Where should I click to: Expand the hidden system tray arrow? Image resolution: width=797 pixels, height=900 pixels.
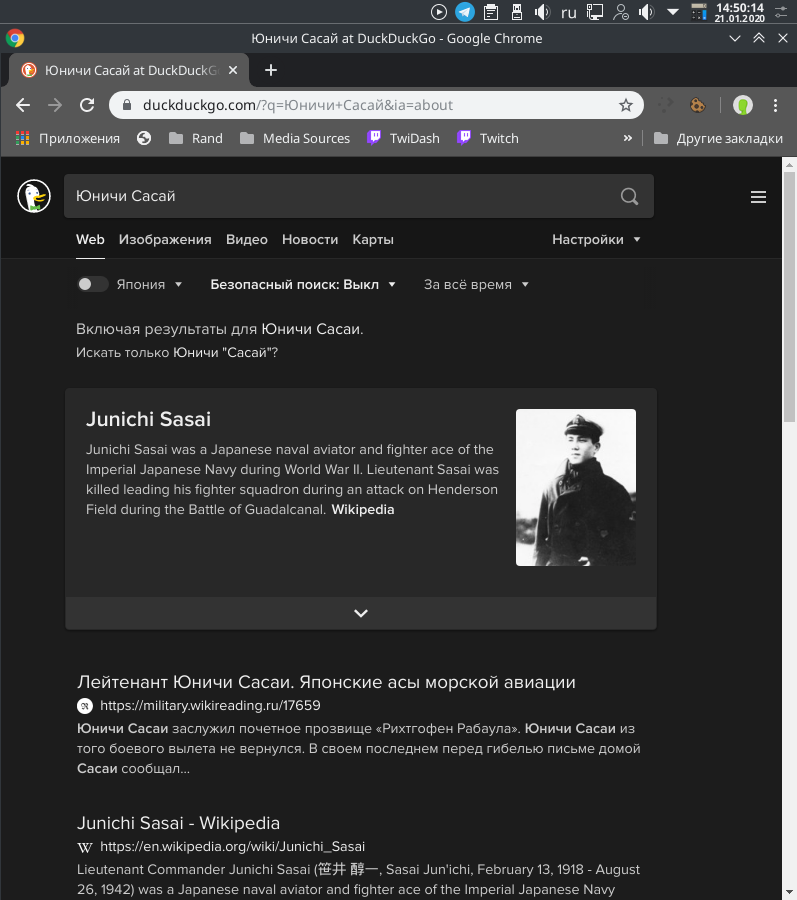click(673, 11)
